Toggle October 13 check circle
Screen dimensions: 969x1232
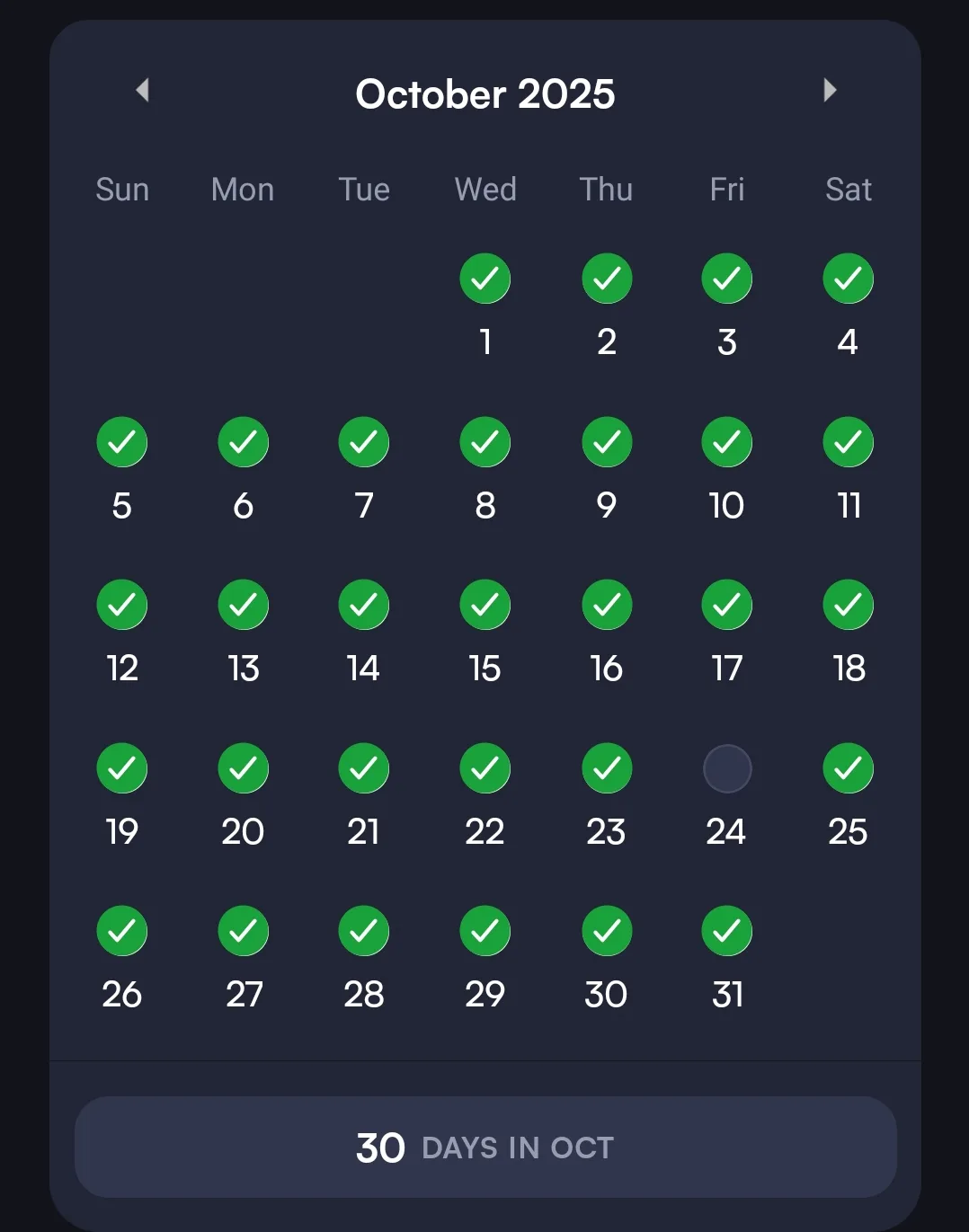[x=244, y=606]
